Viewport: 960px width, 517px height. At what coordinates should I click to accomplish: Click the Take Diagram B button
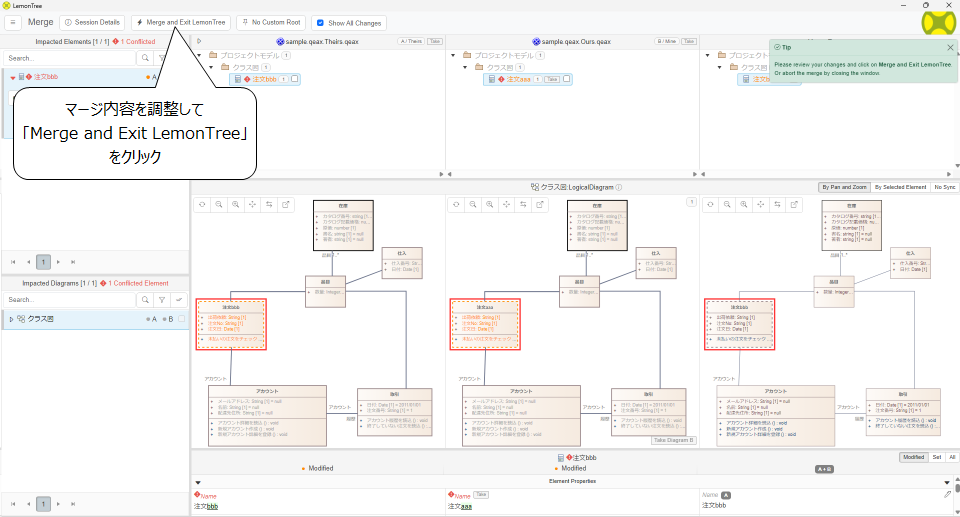pyautogui.click(x=674, y=440)
